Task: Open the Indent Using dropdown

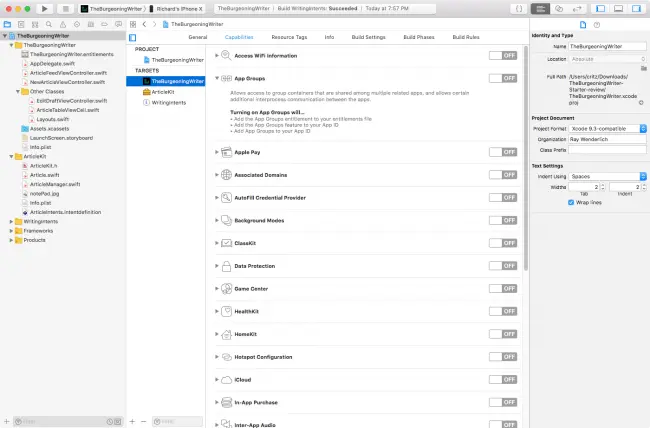Action: [607, 176]
